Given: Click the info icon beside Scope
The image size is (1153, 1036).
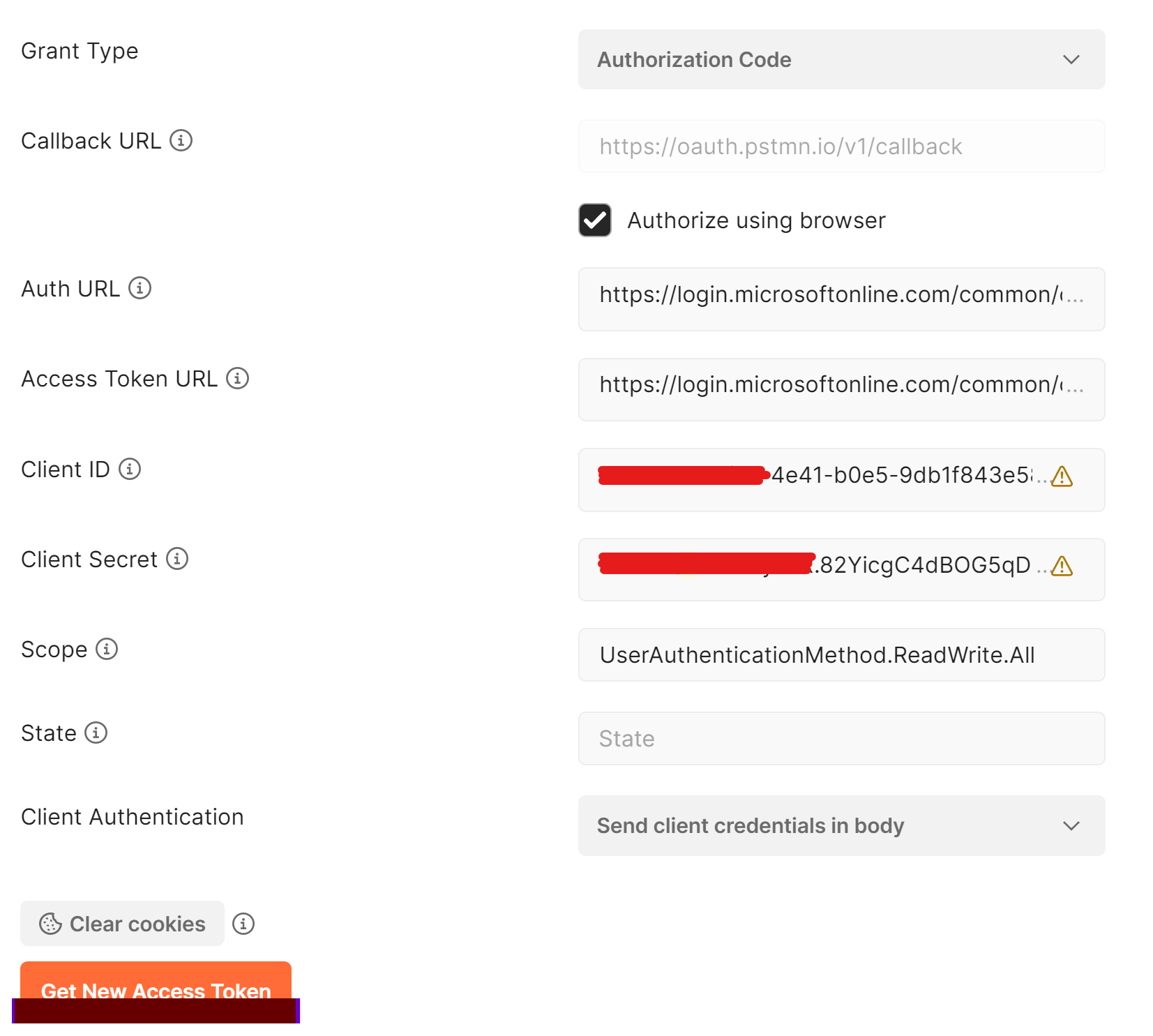Looking at the screenshot, I should point(107,649).
